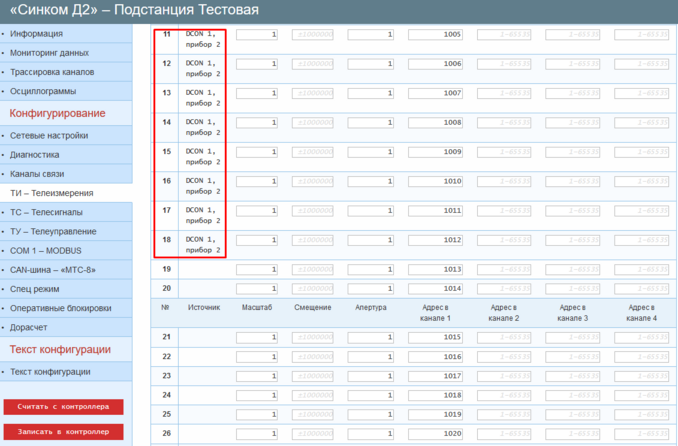The image size is (678, 446).
Task: Select Осциллограммы in the sidebar
Action: (x=43, y=91)
